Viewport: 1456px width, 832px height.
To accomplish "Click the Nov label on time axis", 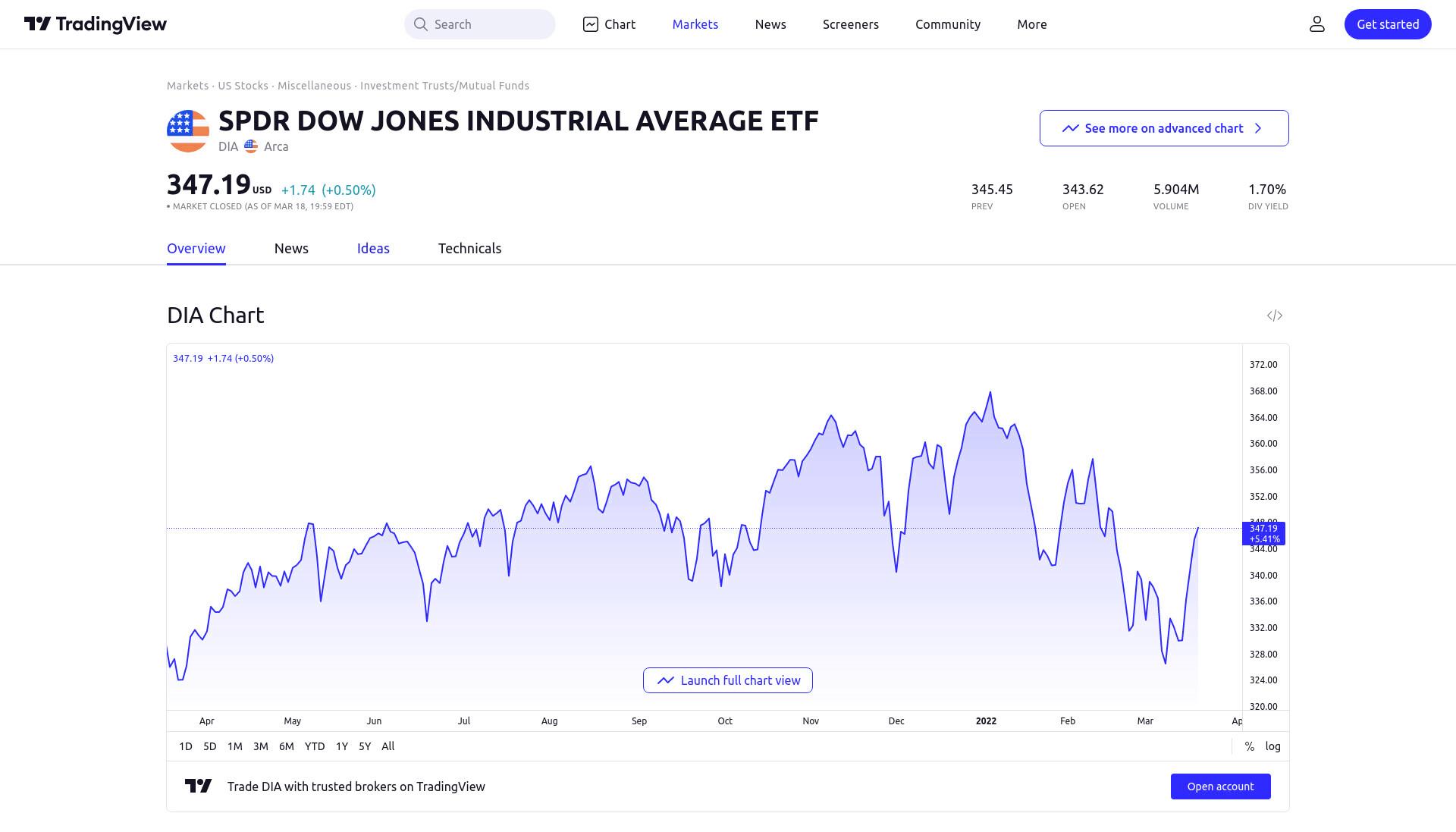I will (x=811, y=721).
